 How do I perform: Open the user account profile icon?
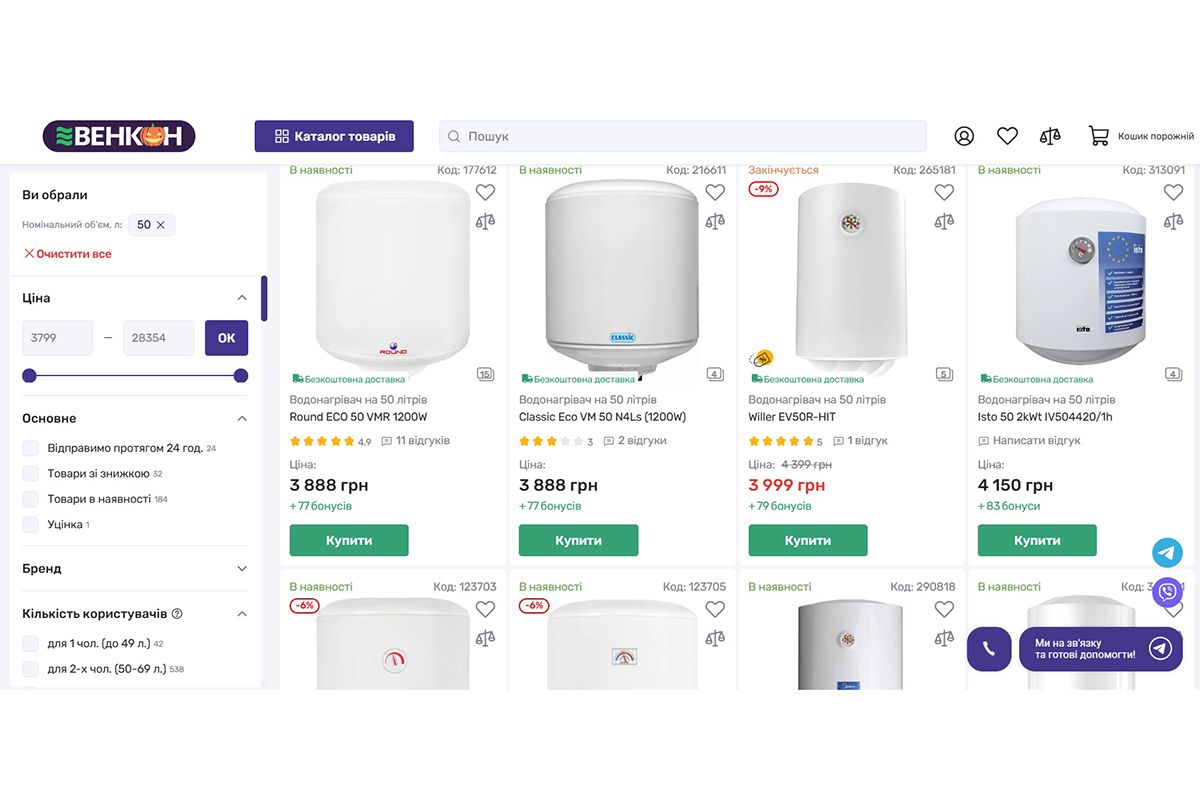(x=964, y=136)
